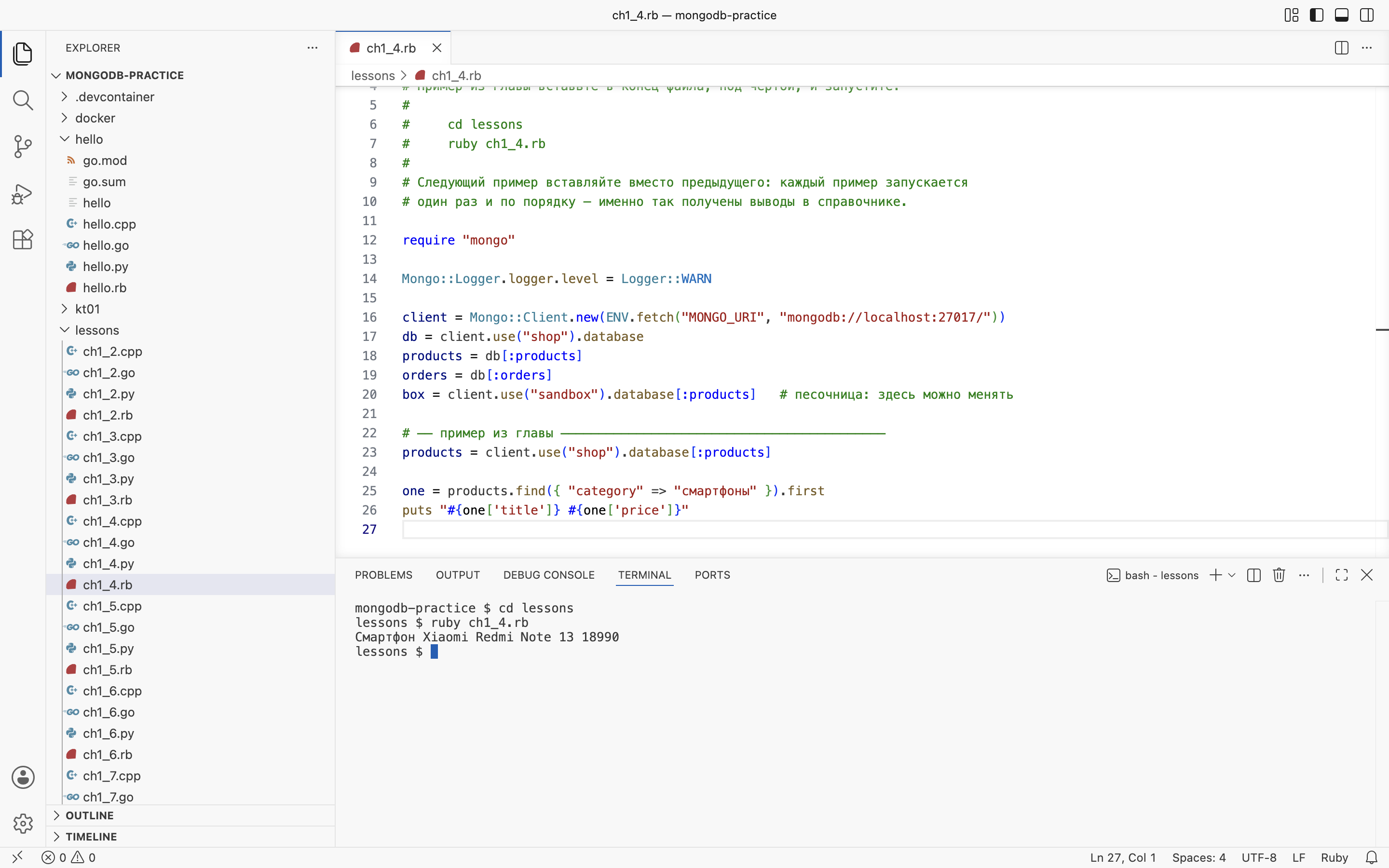This screenshot has width=1389, height=868.
Task: Click Customize Layout icon in title bar
Action: pyautogui.click(x=1292, y=15)
